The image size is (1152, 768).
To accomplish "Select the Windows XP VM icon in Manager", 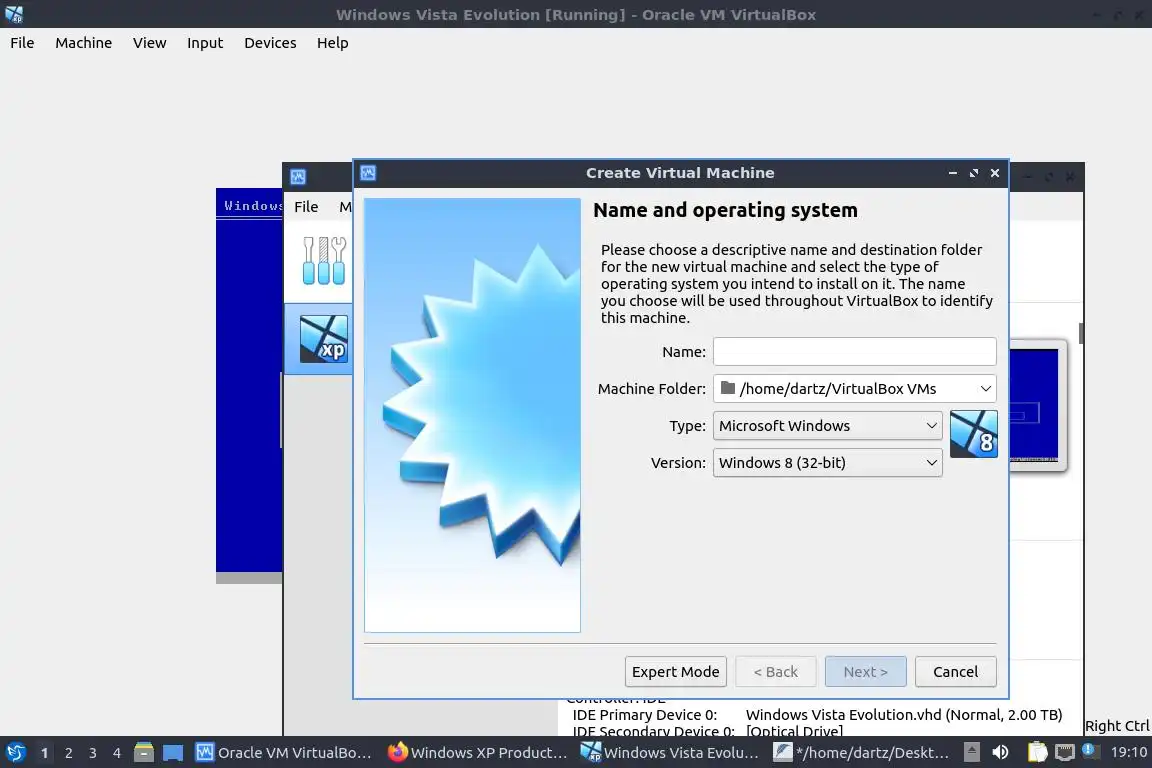I will tap(323, 339).
